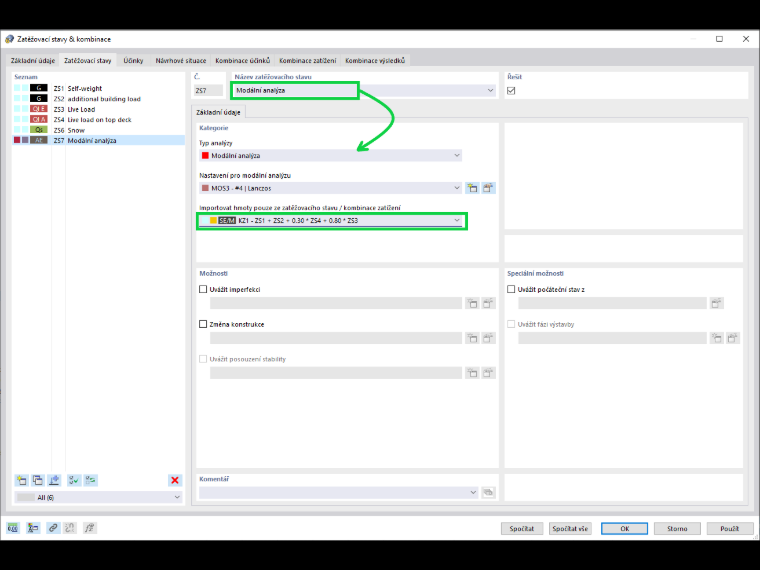760x570 pixels.
Task: Click the G color tag of ZS1 Self-weight
Action: pos(39,88)
